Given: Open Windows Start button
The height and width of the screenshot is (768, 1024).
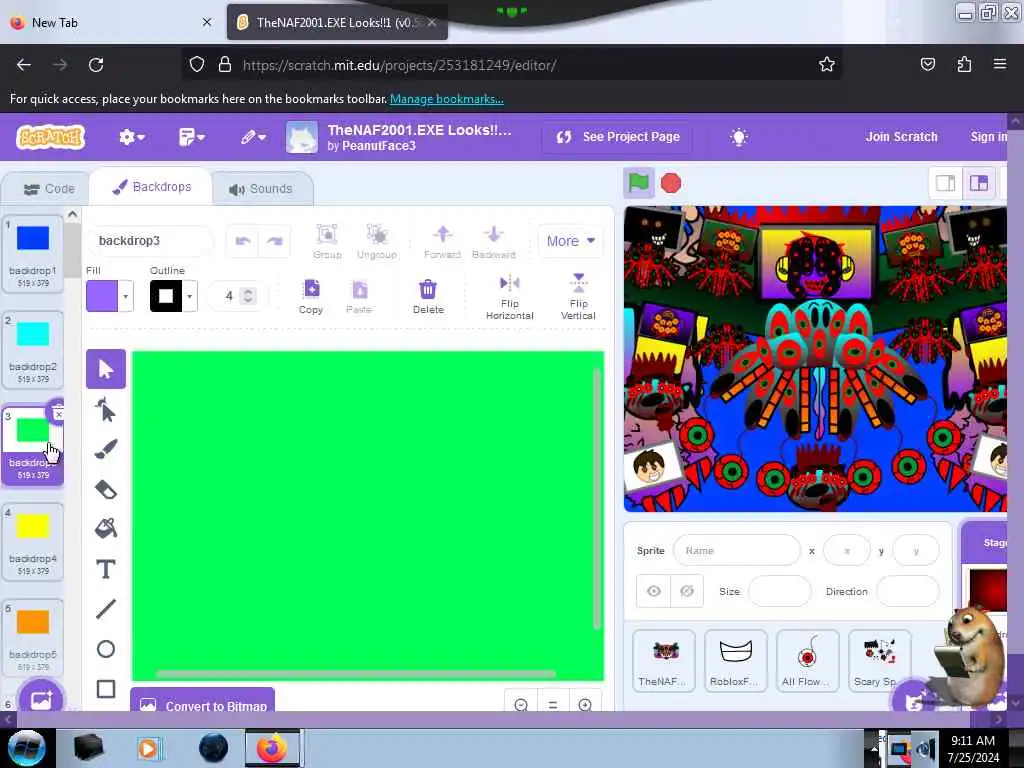Looking at the screenshot, I should pyautogui.click(x=26, y=747).
